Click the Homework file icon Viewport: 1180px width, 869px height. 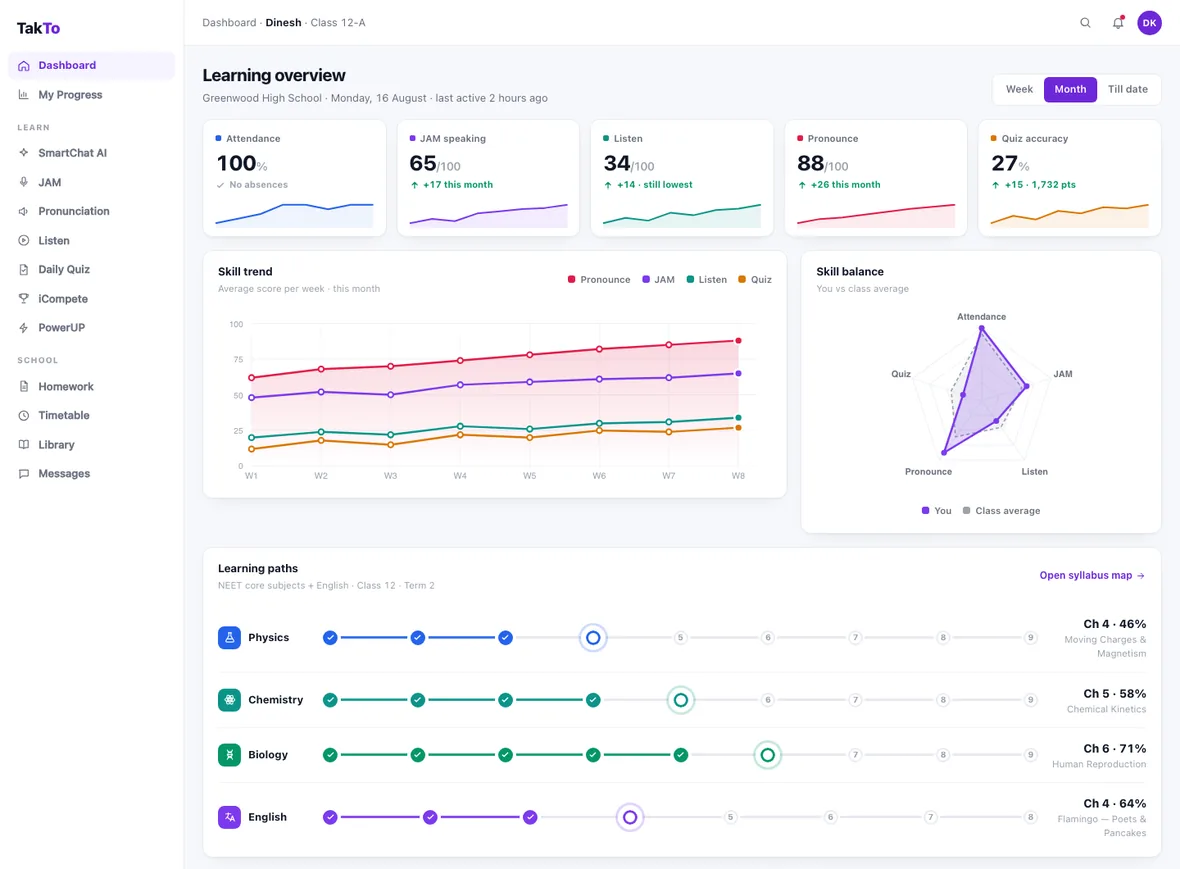(x=24, y=387)
